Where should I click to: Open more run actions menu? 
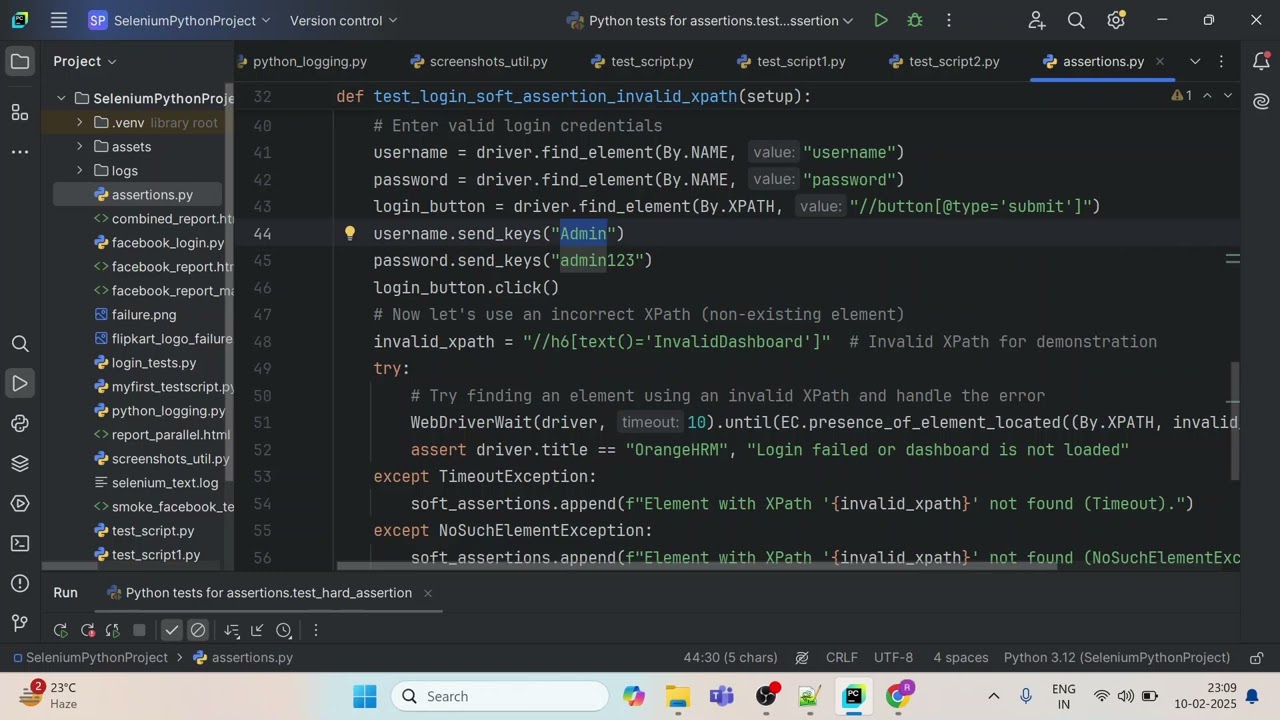coord(948,20)
